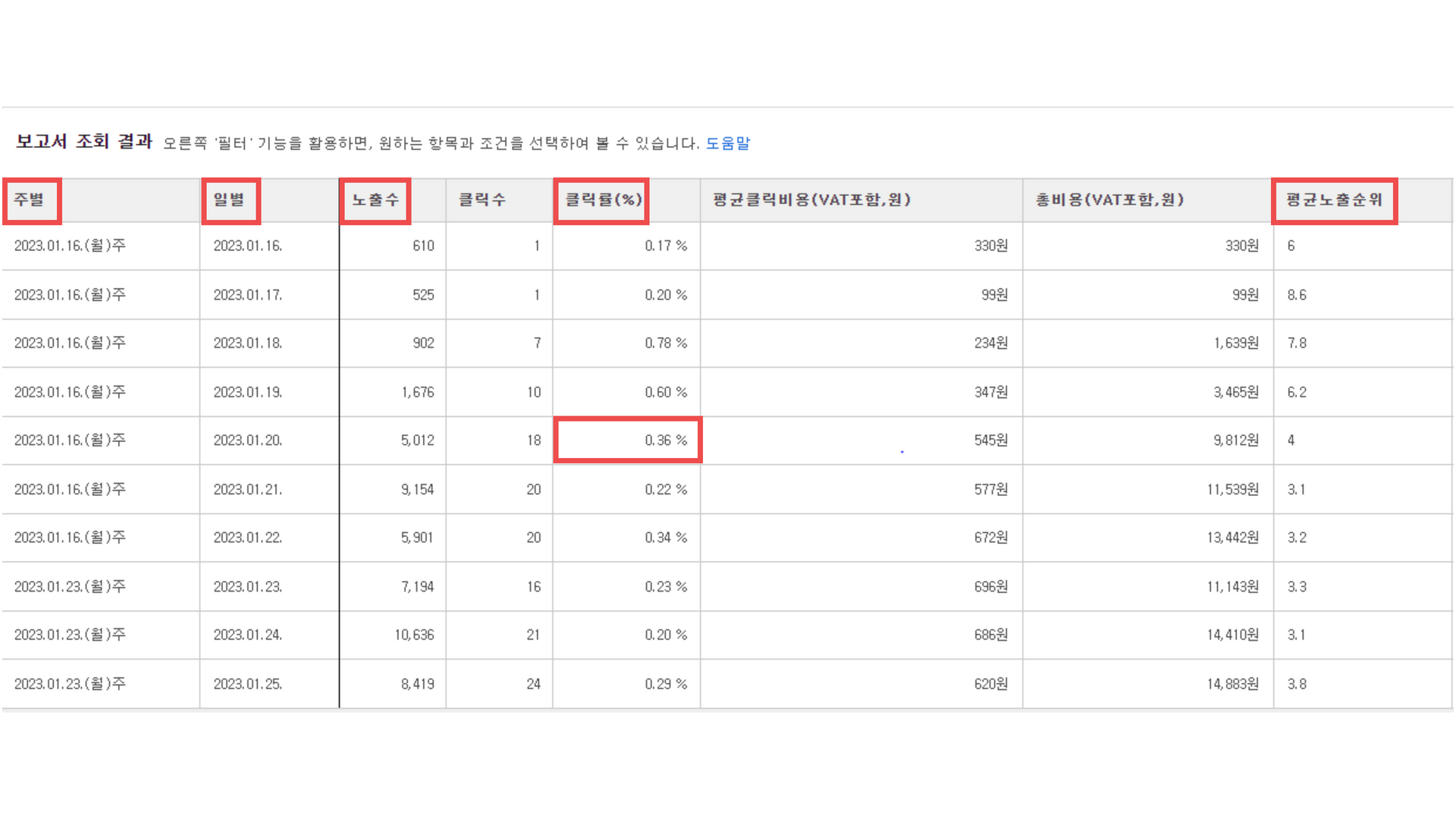
Task: Select the 2023.01.25. daily row date
Action: pos(247,684)
